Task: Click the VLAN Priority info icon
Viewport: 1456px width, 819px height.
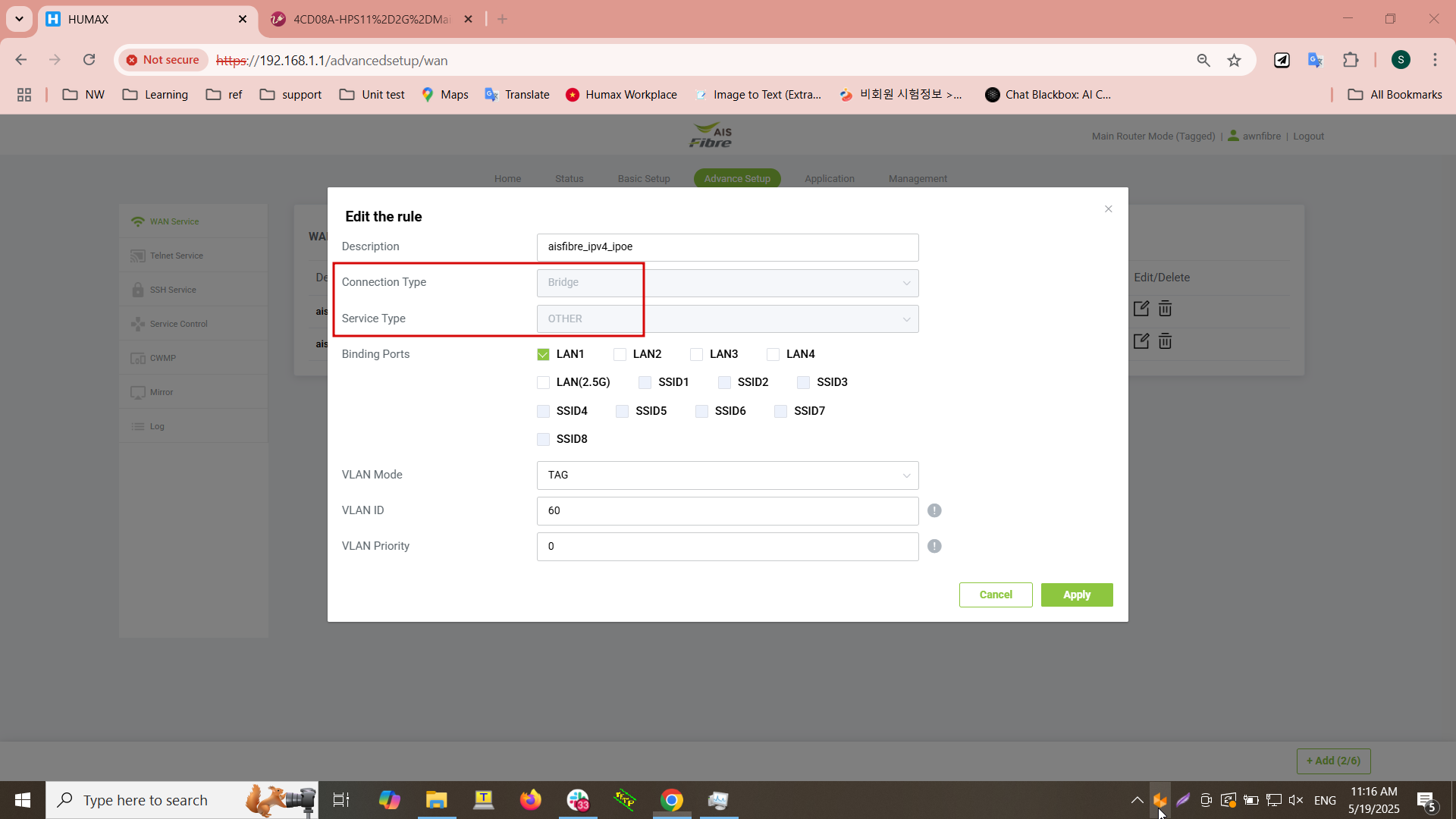Action: pyautogui.click(x=934, y=546)
